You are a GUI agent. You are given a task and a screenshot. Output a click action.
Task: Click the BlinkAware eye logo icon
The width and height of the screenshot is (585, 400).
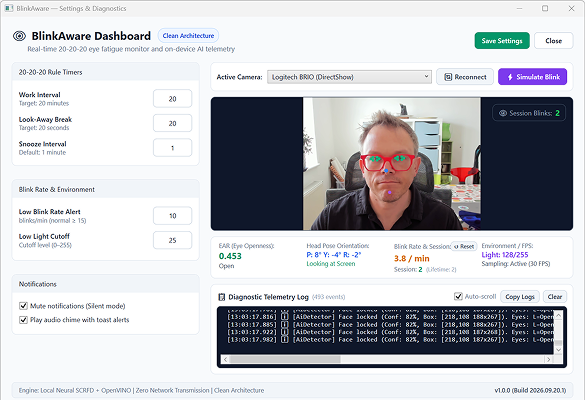(19, 36)
